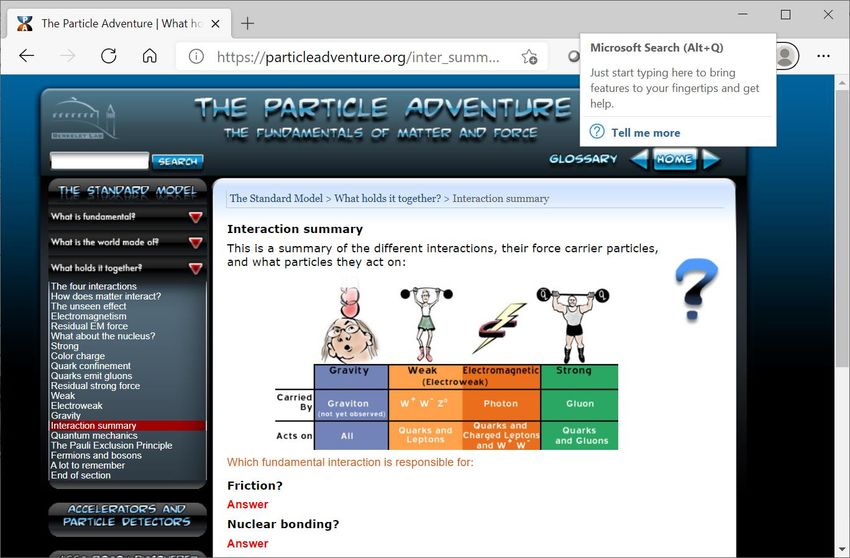The image size is (850, 558).
Task: Open the user profile icon
Action: point(784,56)
